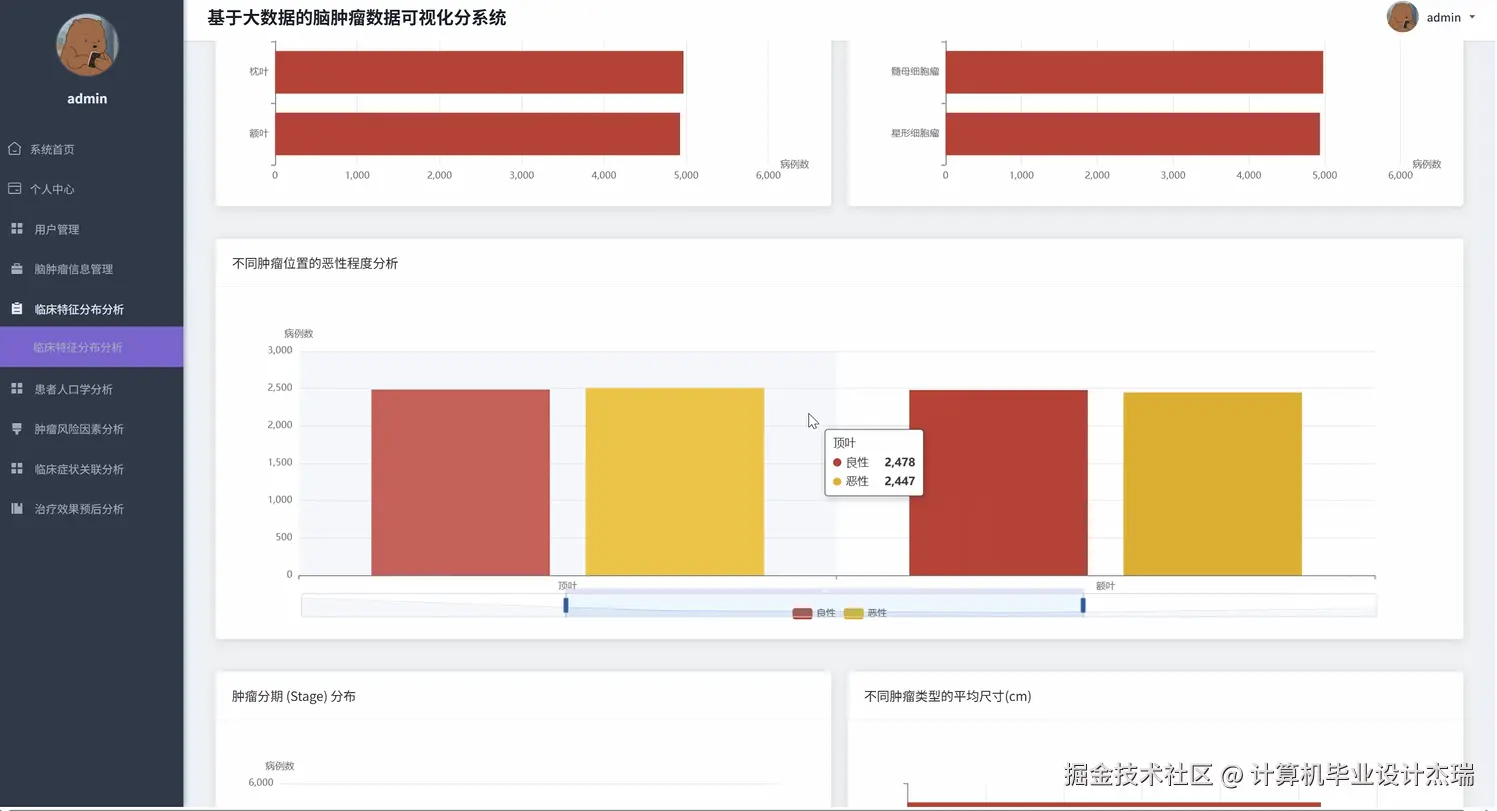Click the left data zoom slider handle

click(566, 605)
